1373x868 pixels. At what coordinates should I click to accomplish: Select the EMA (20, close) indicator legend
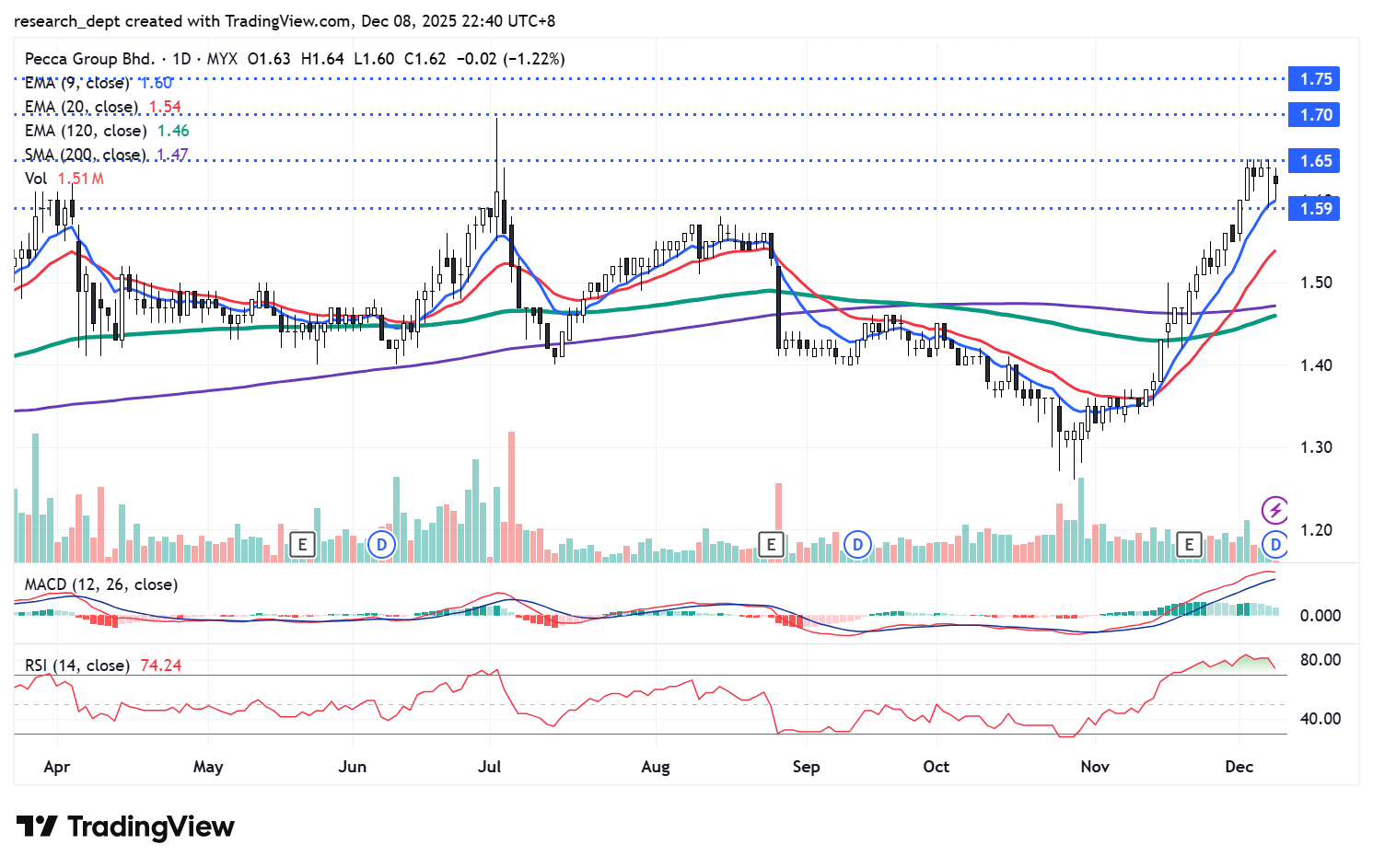click(81, 107)
